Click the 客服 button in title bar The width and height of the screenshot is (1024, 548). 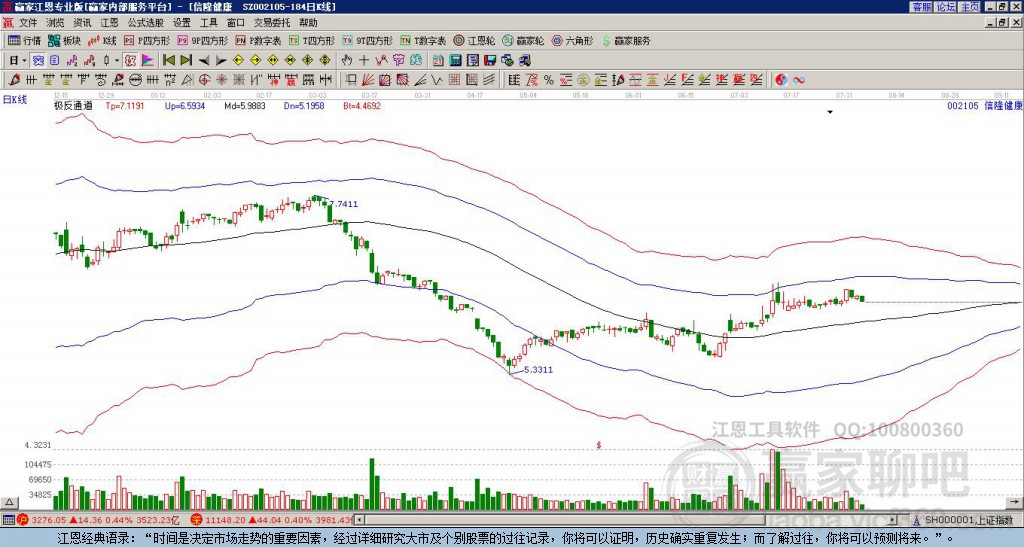click(x=922, y=7)
